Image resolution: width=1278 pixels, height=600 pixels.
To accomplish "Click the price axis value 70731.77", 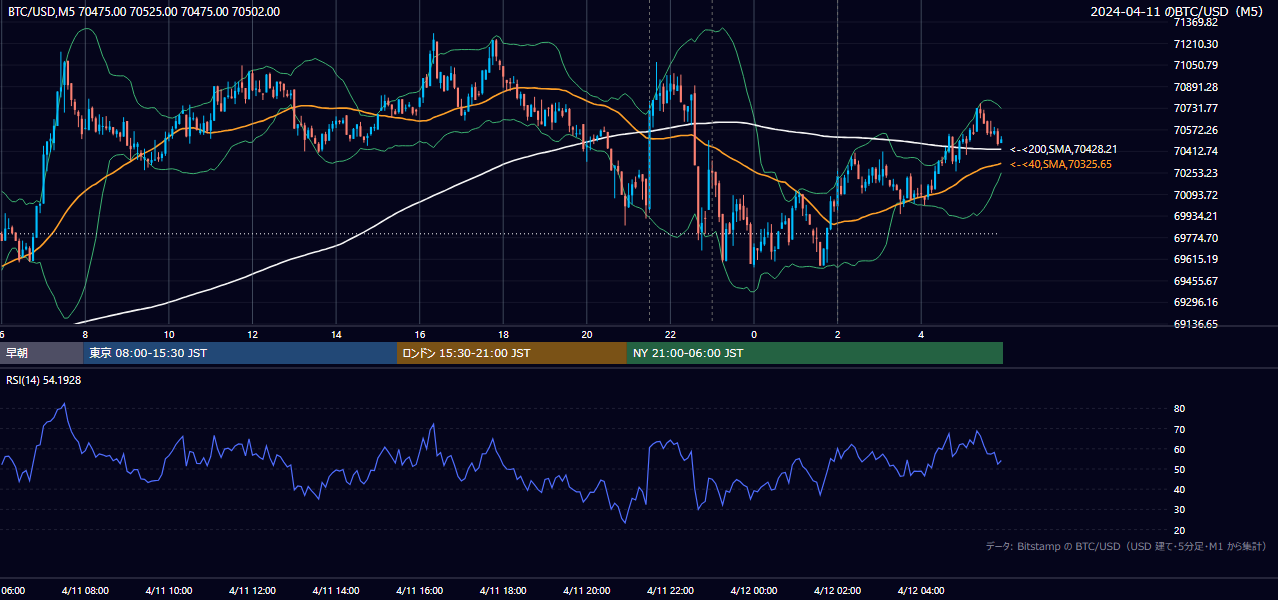I will coord(1195,108).
